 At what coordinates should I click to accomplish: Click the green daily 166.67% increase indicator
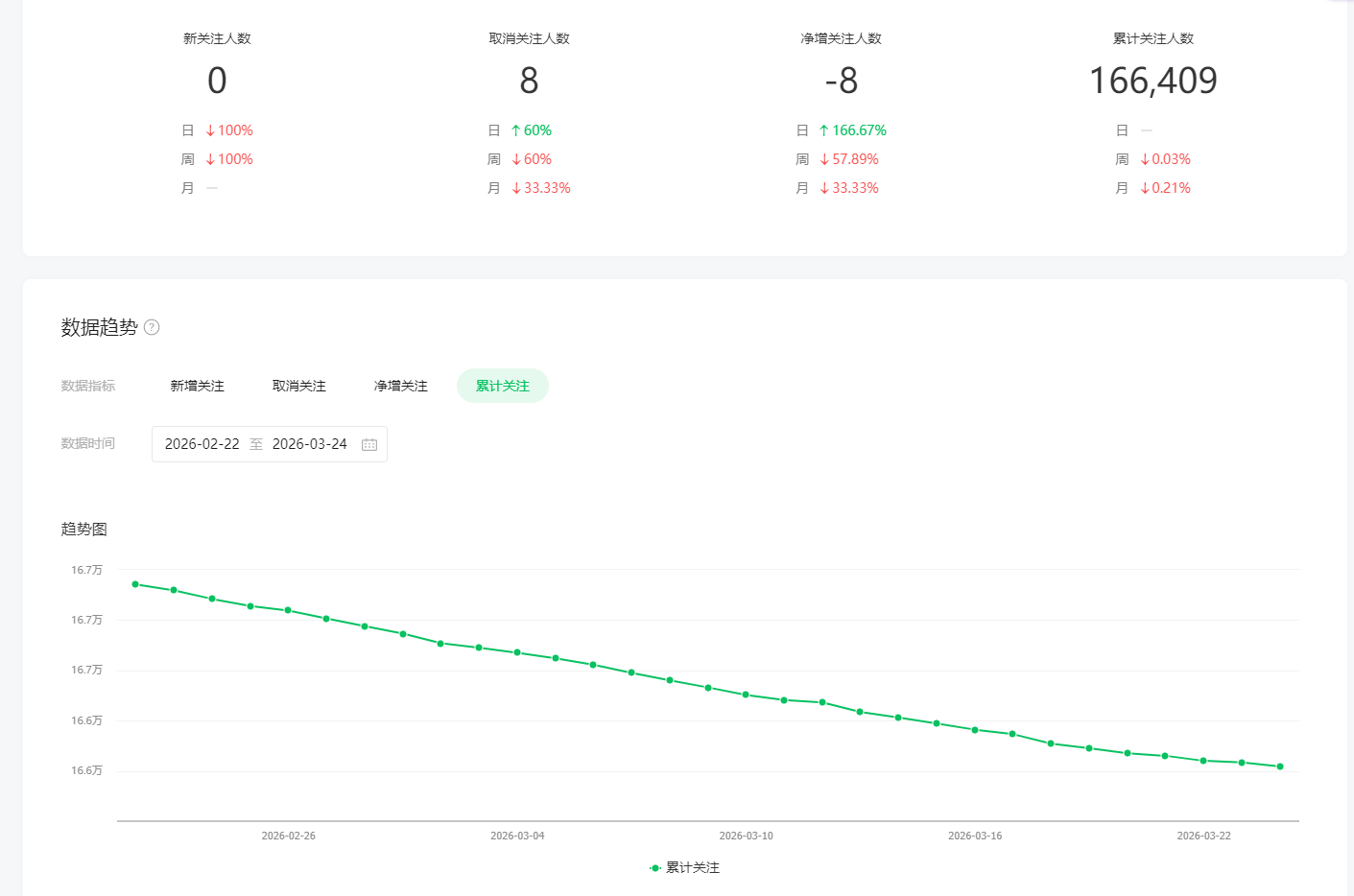tap(852, 130)
